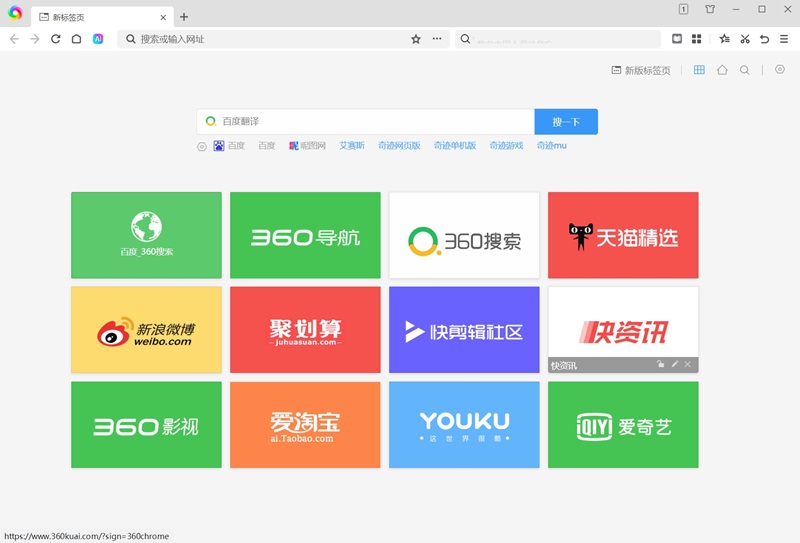
Task: Edit the 快资讯 tile with pencil icon
Action: [674, 364]
